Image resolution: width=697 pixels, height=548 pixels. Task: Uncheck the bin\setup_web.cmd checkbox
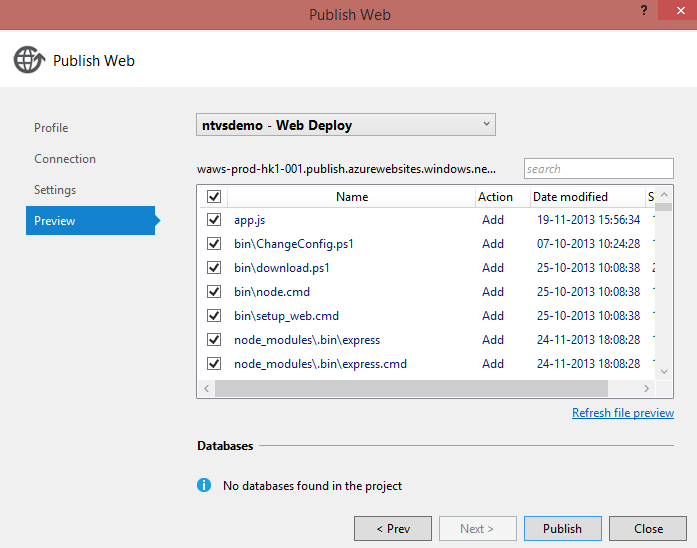214,316
